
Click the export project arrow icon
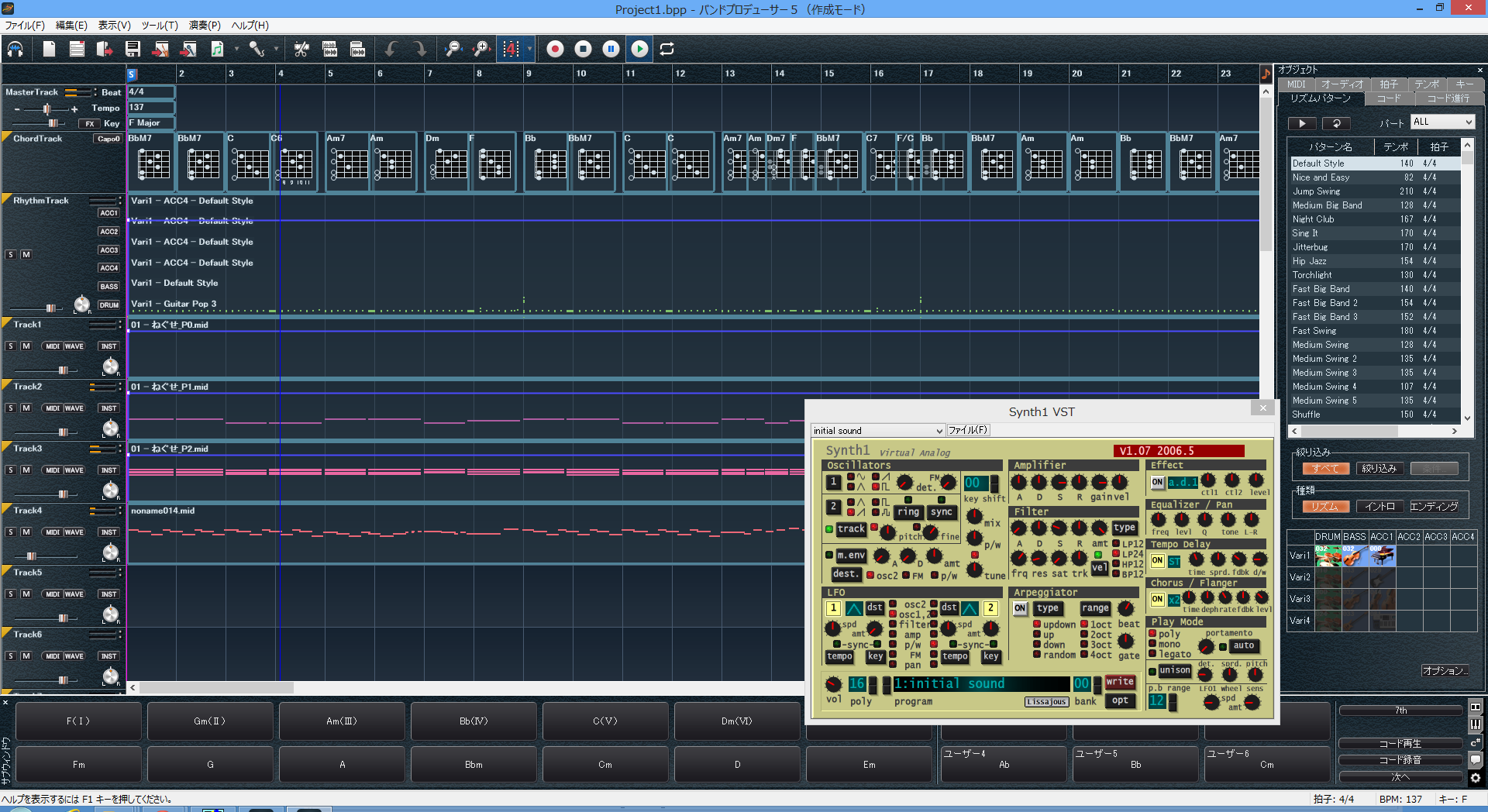[x=105, y=49]
